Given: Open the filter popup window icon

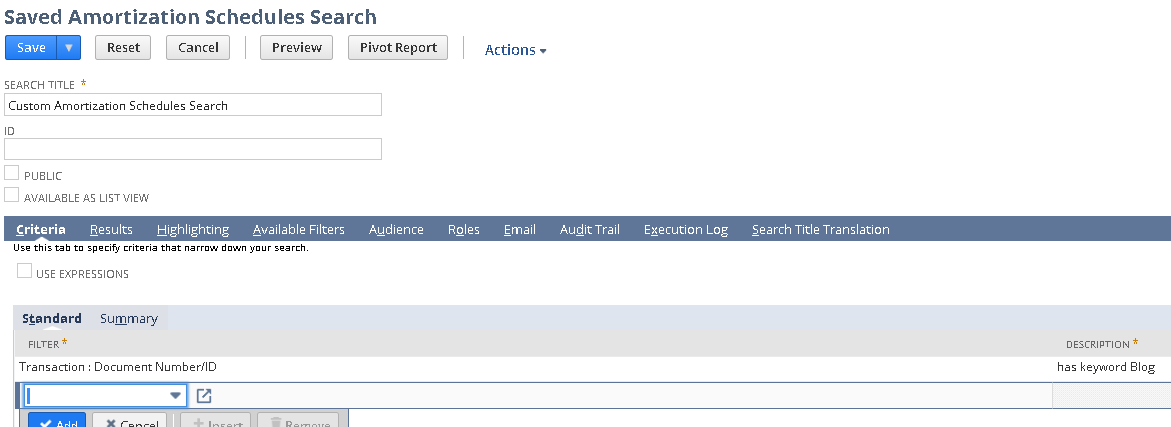Looking at the screenshot, I should tap(204, 396).
